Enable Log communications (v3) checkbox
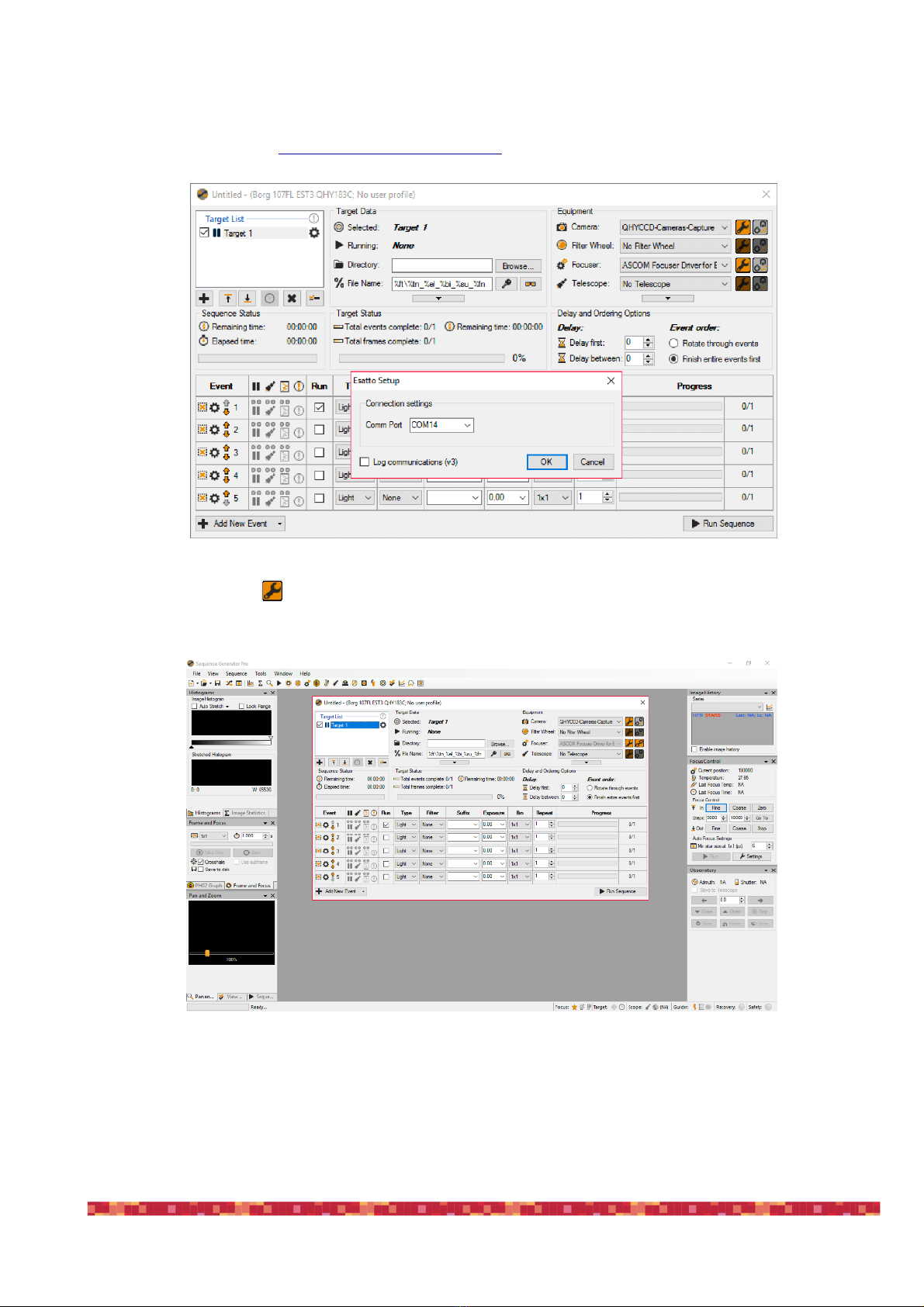Screen dimensions: 924x1307 point(365,462)
